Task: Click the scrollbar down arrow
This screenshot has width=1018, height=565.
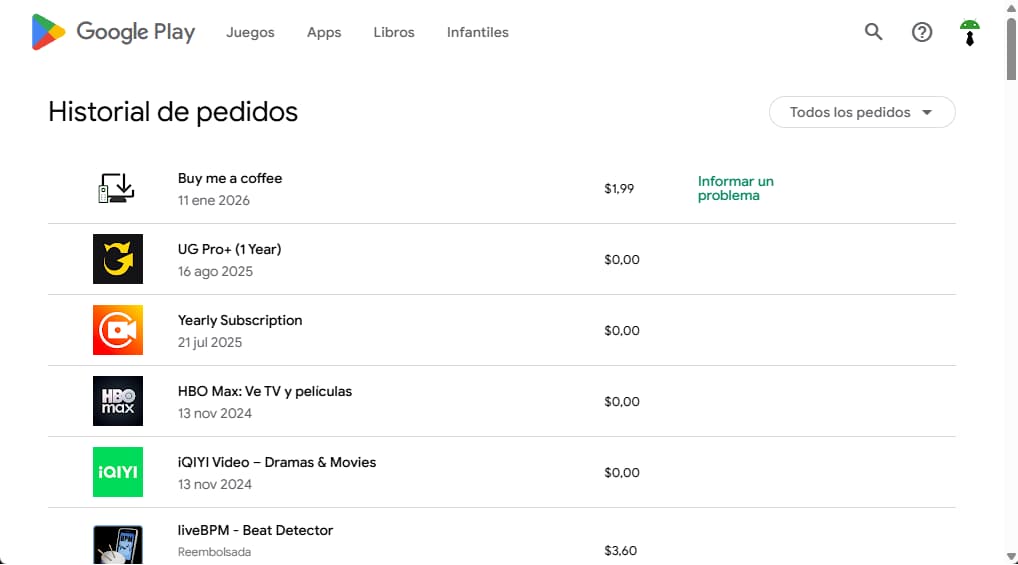Action: pos(1011,557)
